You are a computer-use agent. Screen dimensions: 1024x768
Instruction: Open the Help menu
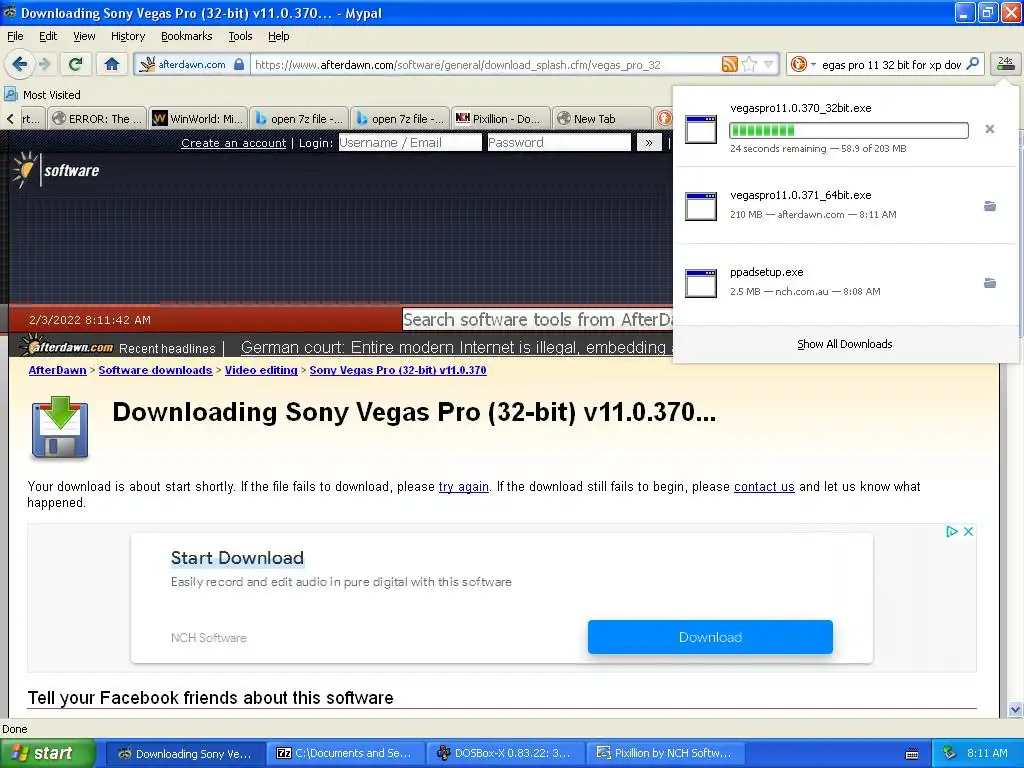pos(278,36)
